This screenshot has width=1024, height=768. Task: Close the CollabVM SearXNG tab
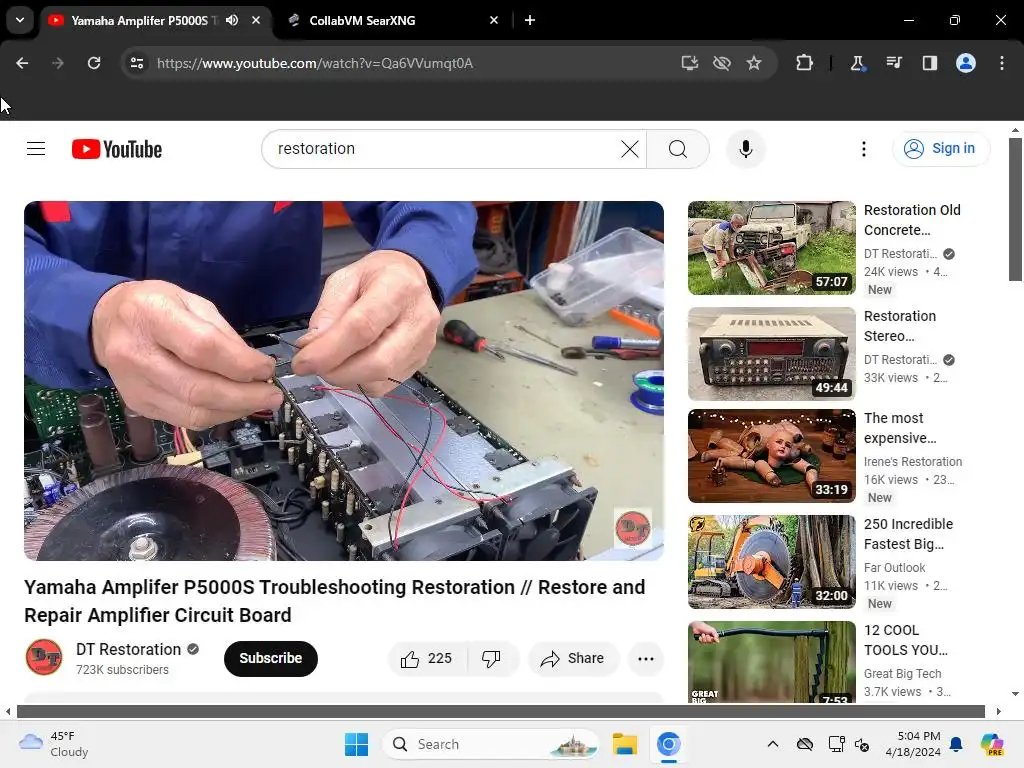(x=494, y=20)
